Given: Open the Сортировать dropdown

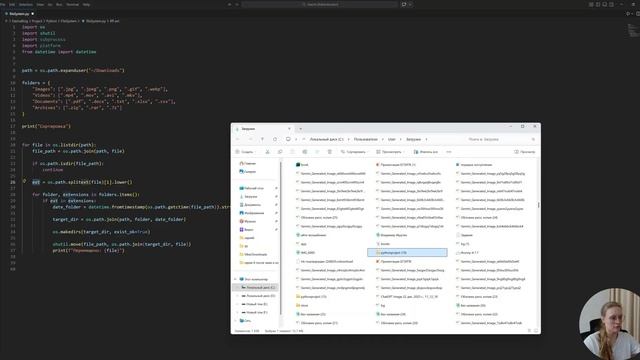Looking at the screenshot, I should (x=355, y=152).
